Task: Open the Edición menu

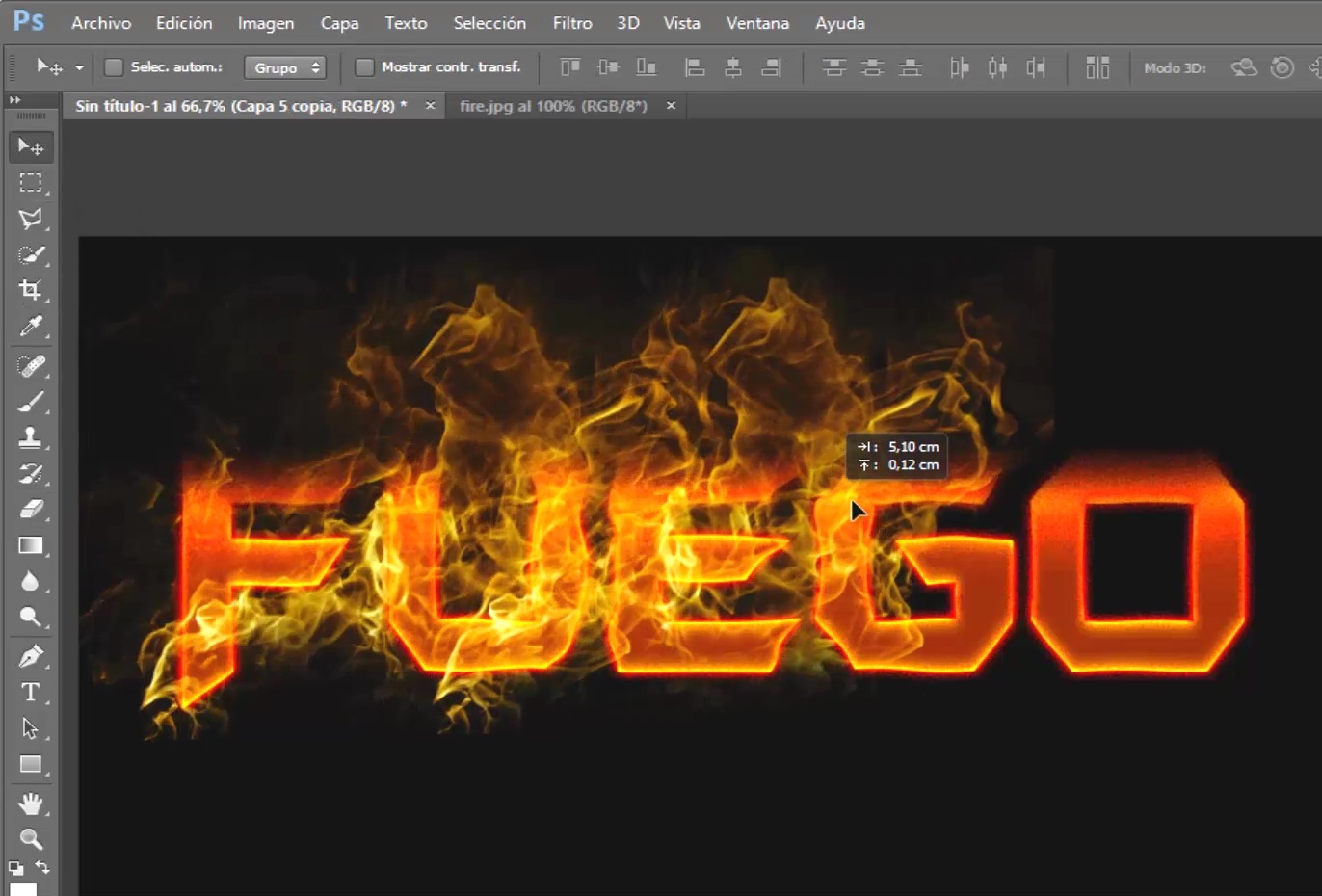Action: coord(184,23)
